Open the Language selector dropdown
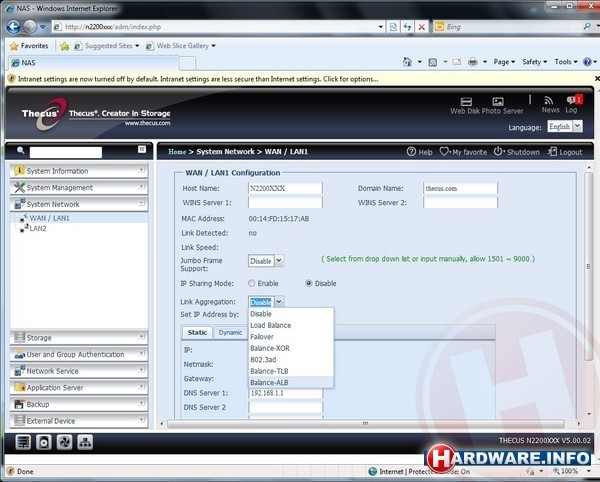 [x=563, y=127]
